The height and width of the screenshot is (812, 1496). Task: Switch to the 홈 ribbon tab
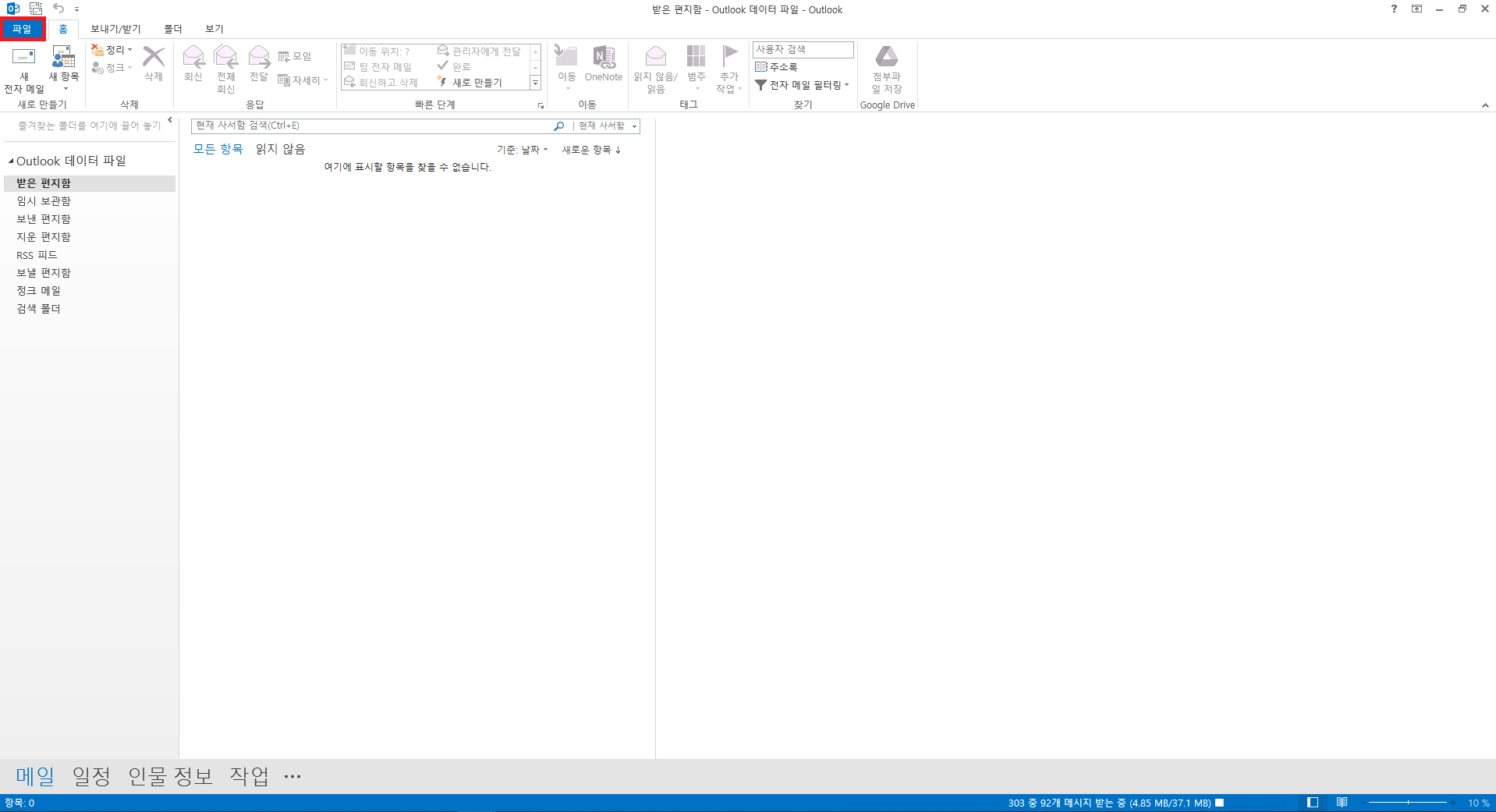pos(63,29)
